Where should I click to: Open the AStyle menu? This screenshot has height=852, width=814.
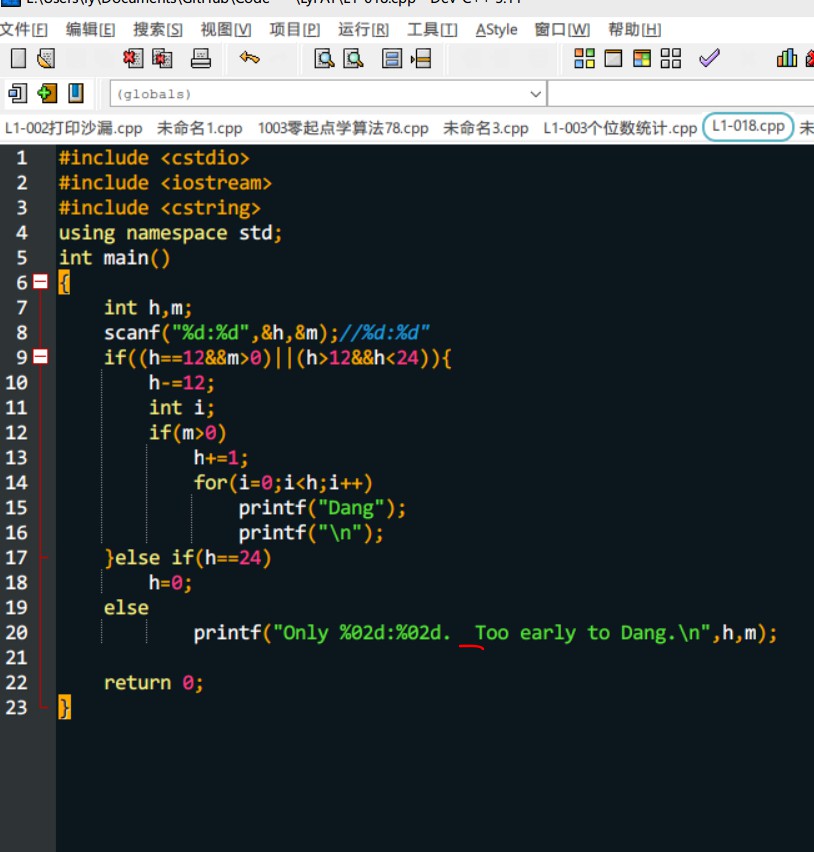(x=496, y=29)
